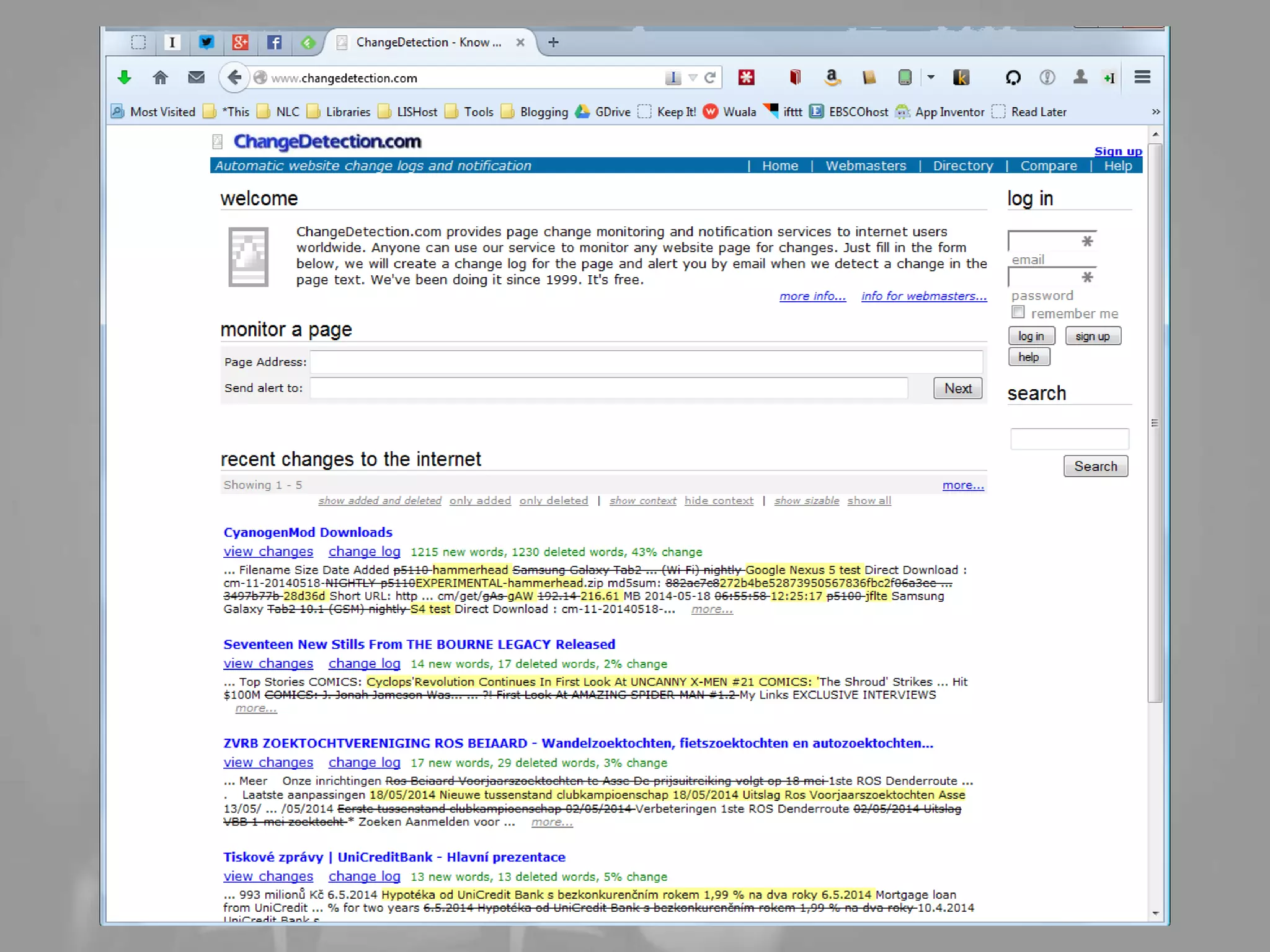This screenshot has width=1270, height=952.
Task: Click the info for webmasters link
Action: pos(923,296)
